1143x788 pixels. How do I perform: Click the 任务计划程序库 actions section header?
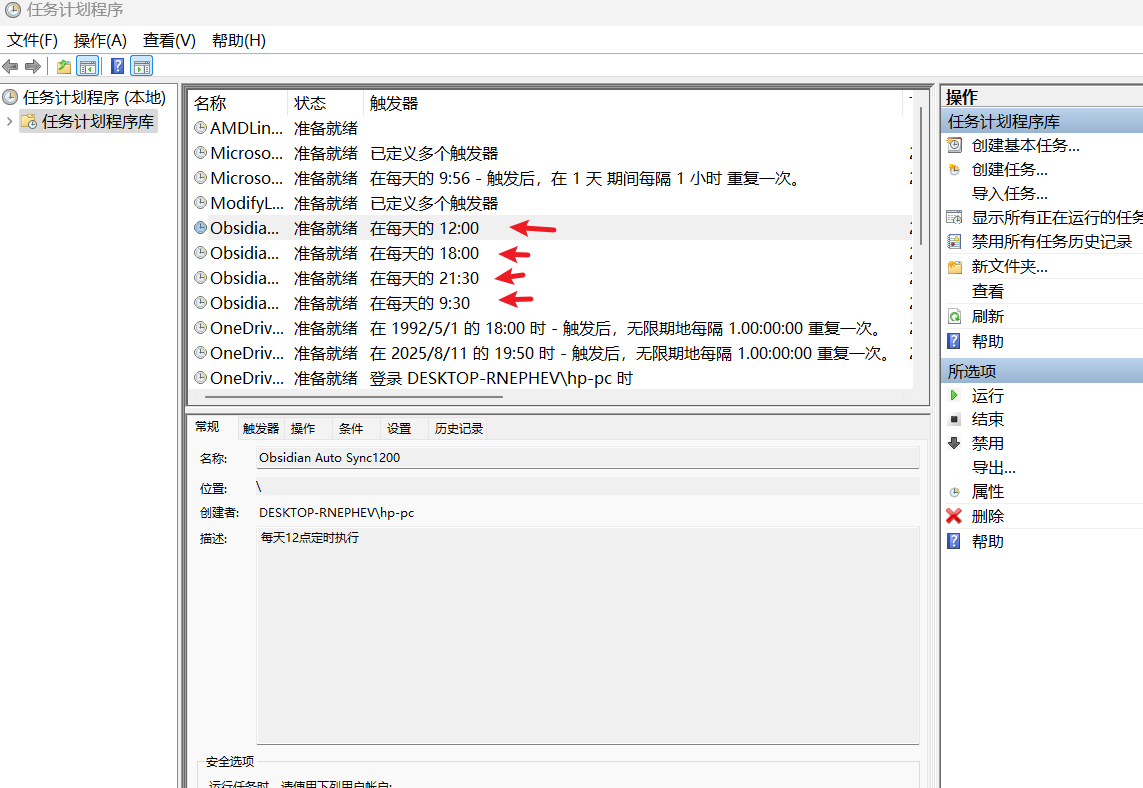click(x=1042, y=121)
